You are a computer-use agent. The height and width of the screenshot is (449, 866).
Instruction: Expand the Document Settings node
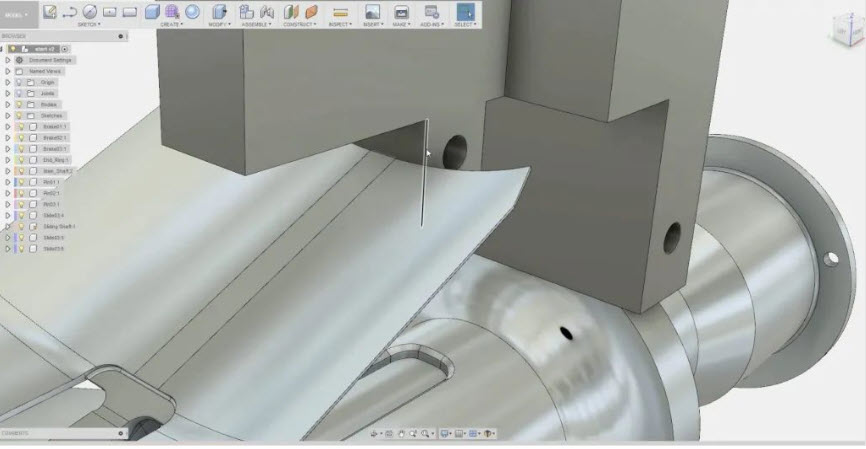click(x=8, y=60)
